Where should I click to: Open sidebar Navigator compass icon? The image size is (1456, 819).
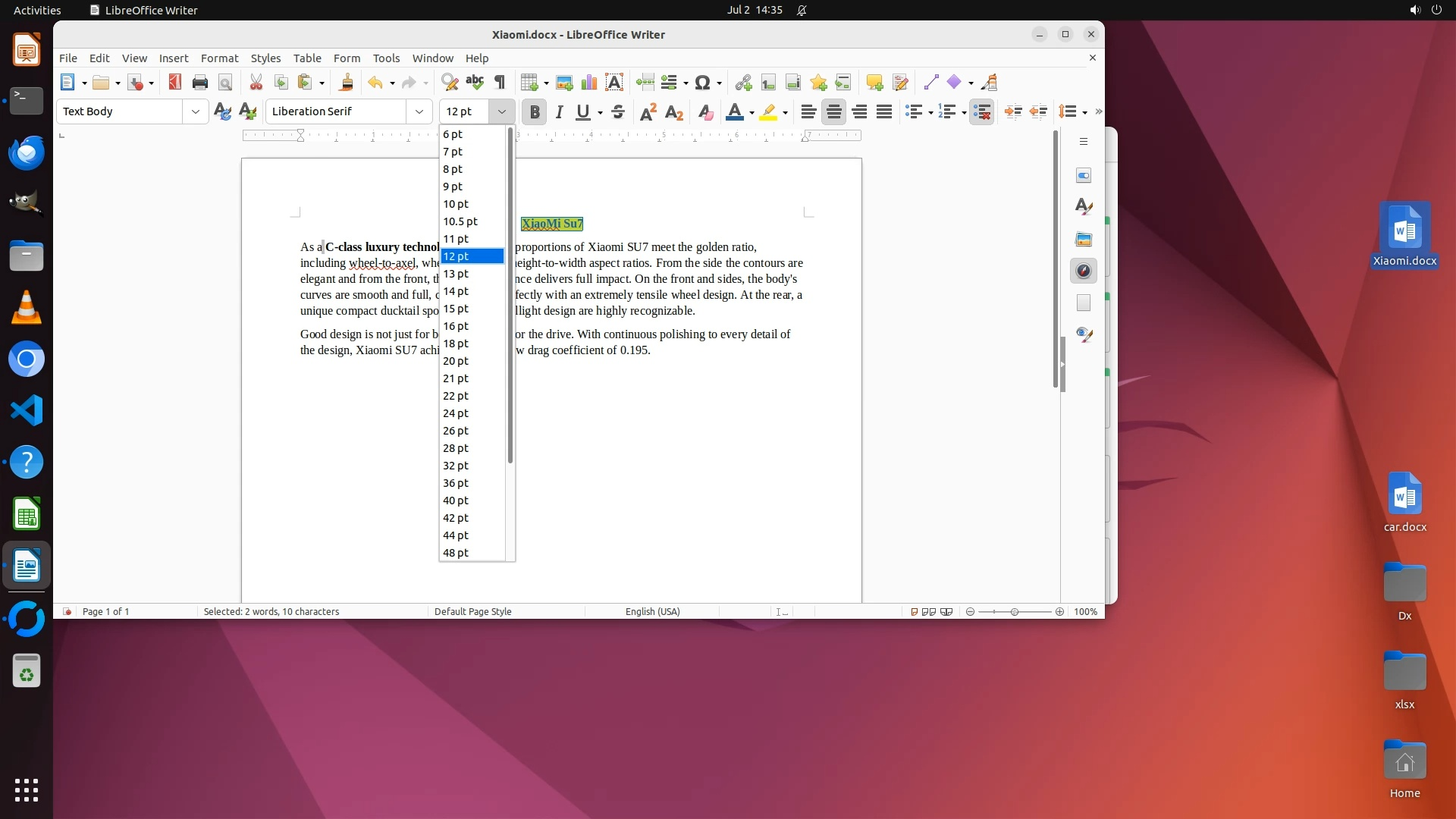tap(1084, 271)
